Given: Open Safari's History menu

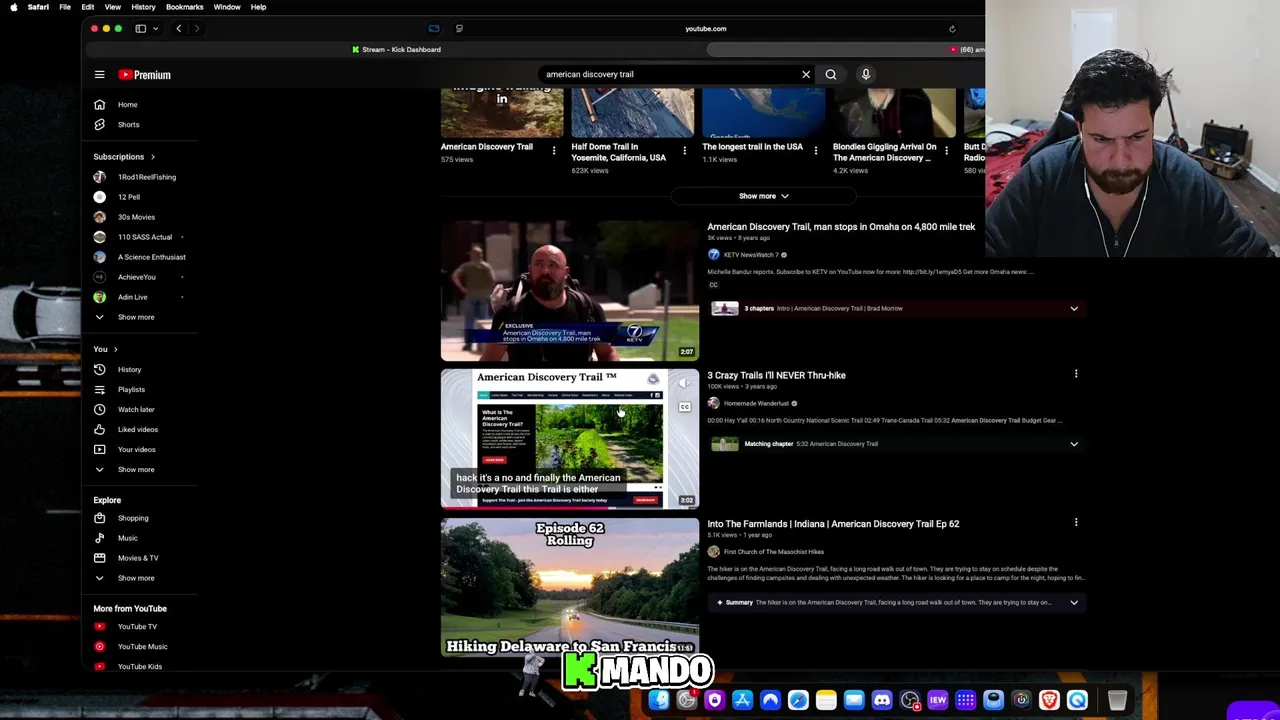Looking at the screenshot, I should tap(143, 7).
